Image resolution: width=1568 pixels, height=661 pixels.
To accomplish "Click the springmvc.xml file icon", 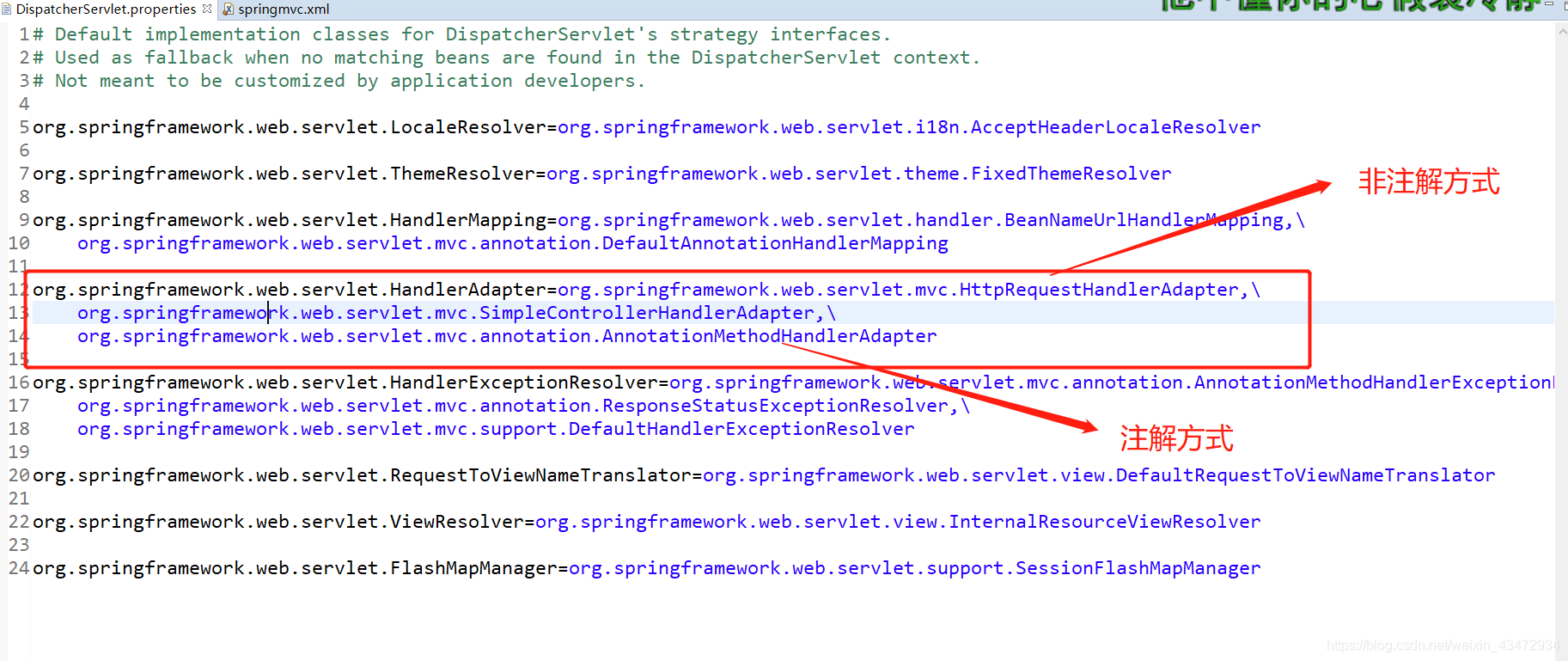I will 229,9.
